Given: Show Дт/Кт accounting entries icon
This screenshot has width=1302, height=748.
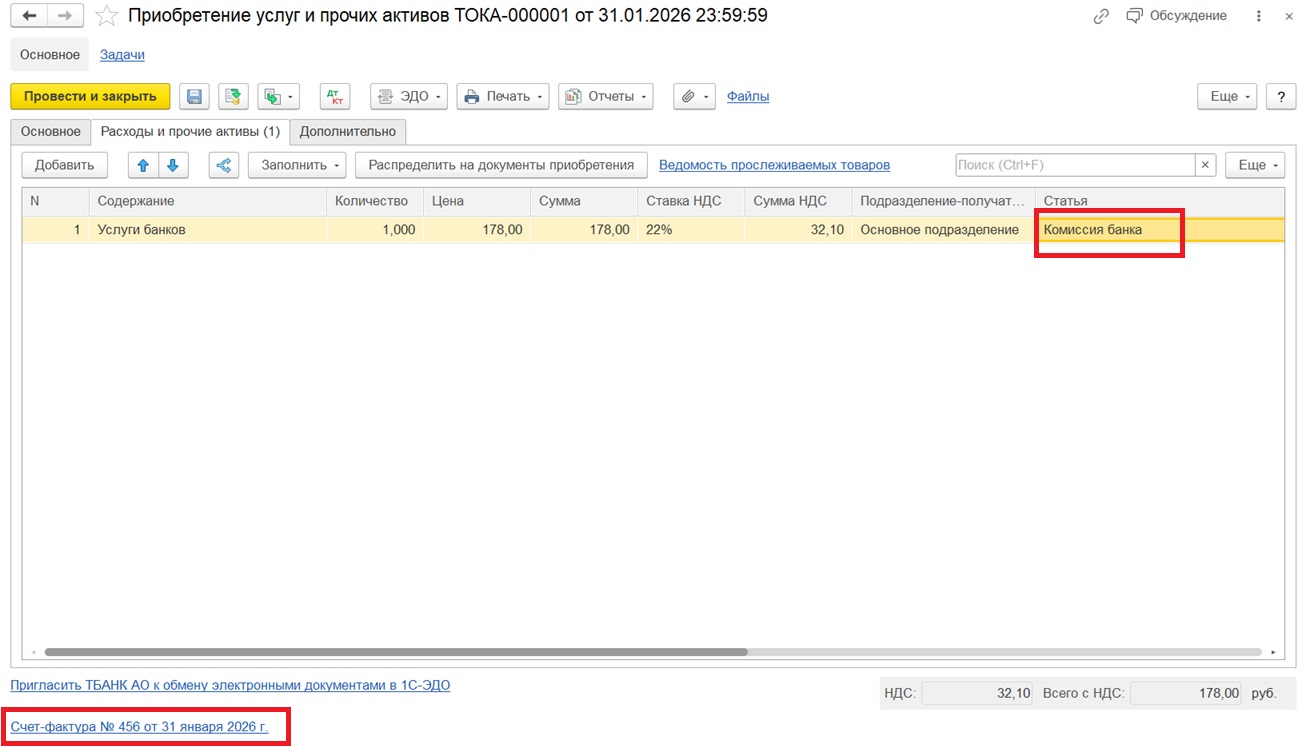Looking at the screenshot, I should pyautogui.click(x=335, y=96).
